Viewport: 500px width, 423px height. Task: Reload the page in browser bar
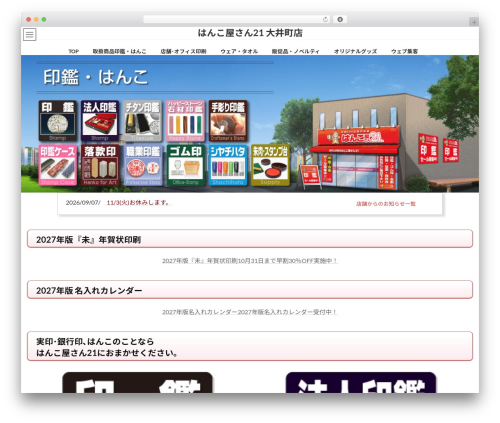click(325, 19)
